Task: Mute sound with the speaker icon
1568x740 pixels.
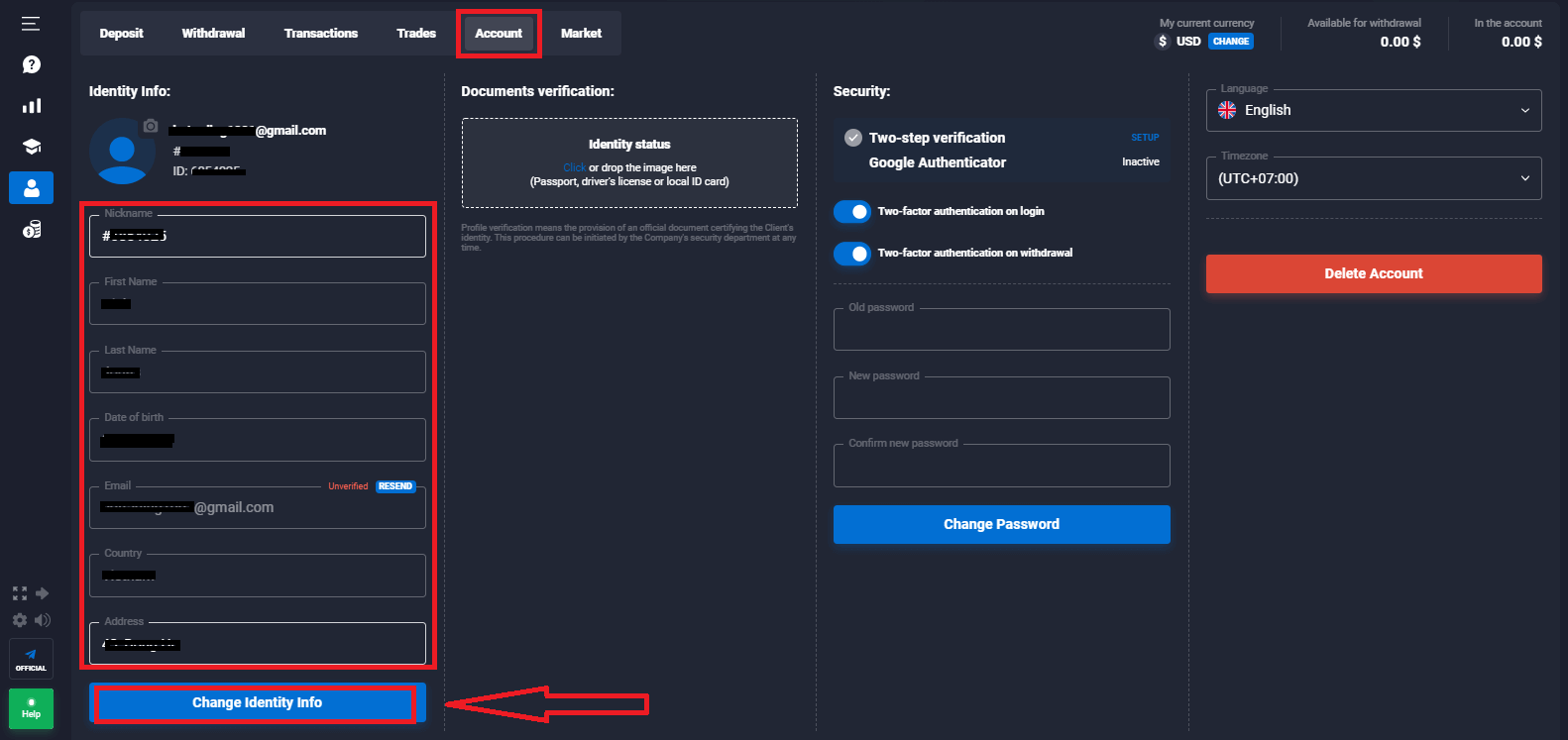Action: coord(43,620)
